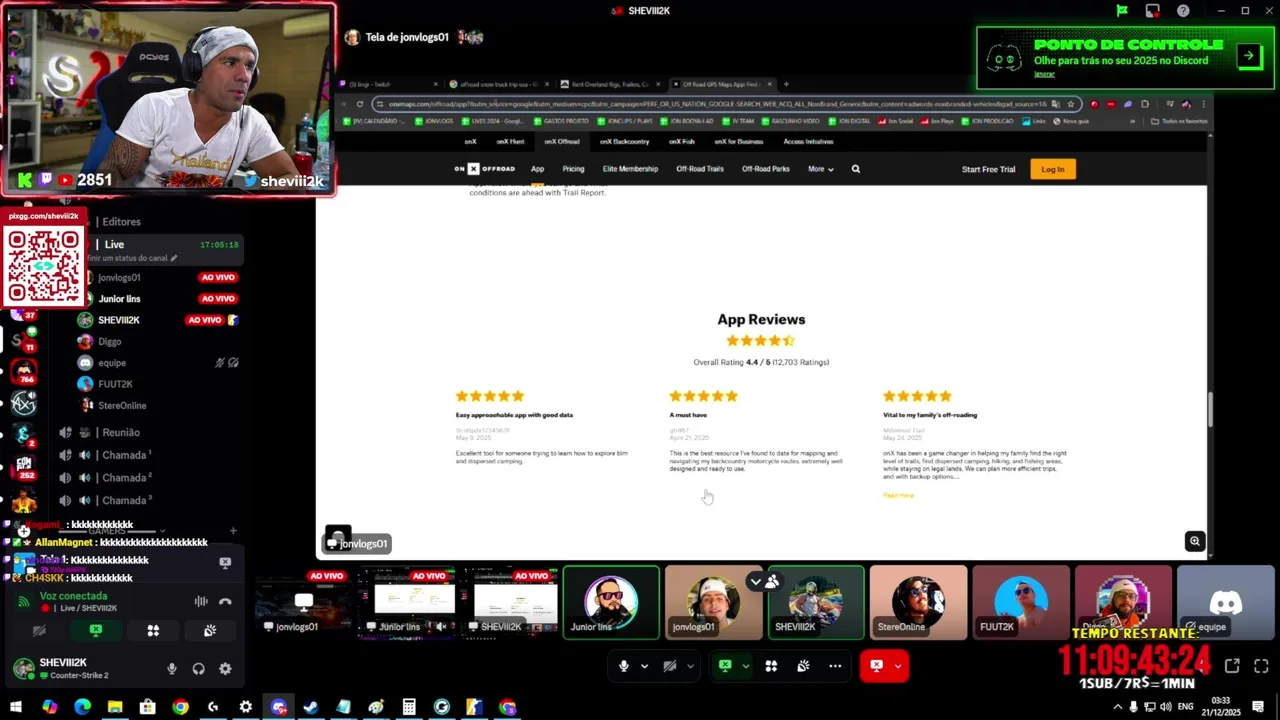Open Elite Membership in onX navigation
1280x720 pixels.
pos(630,169)
